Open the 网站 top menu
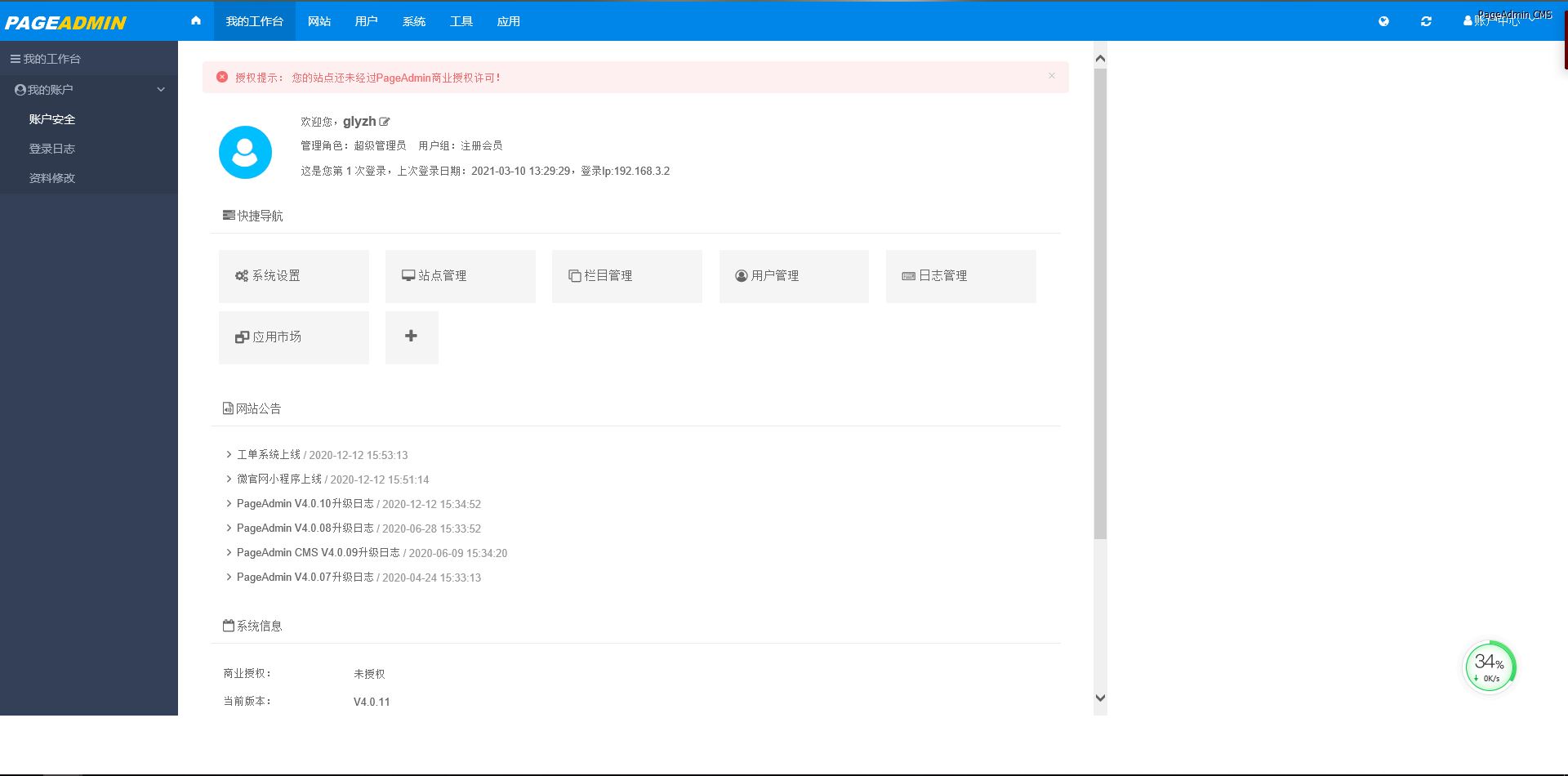This screenshot has width=1568, height=776. (x=319, y=21)
